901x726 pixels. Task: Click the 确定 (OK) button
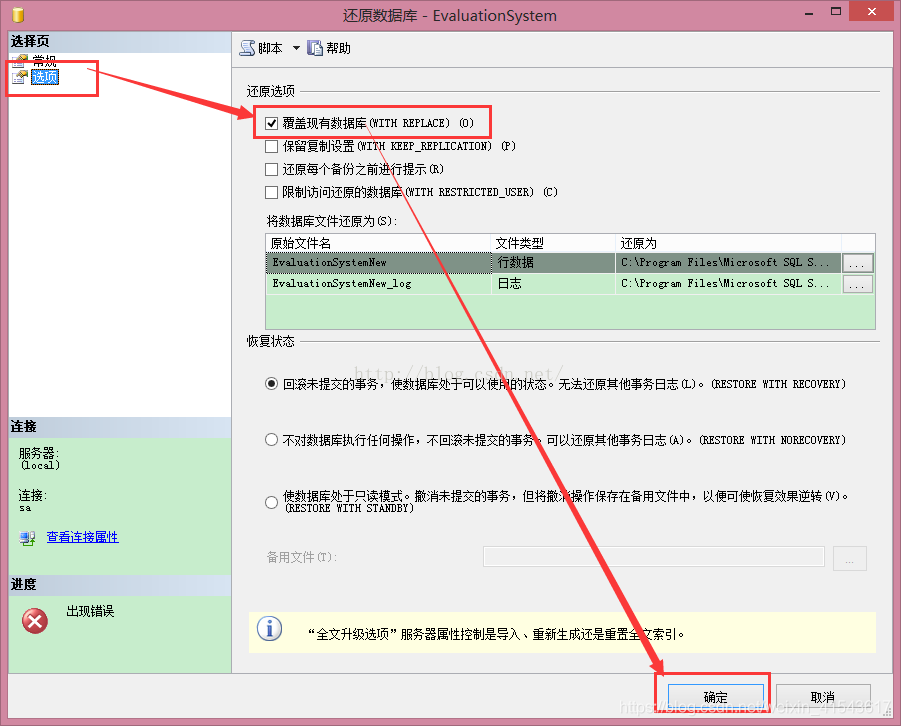[x=715, y=697]
